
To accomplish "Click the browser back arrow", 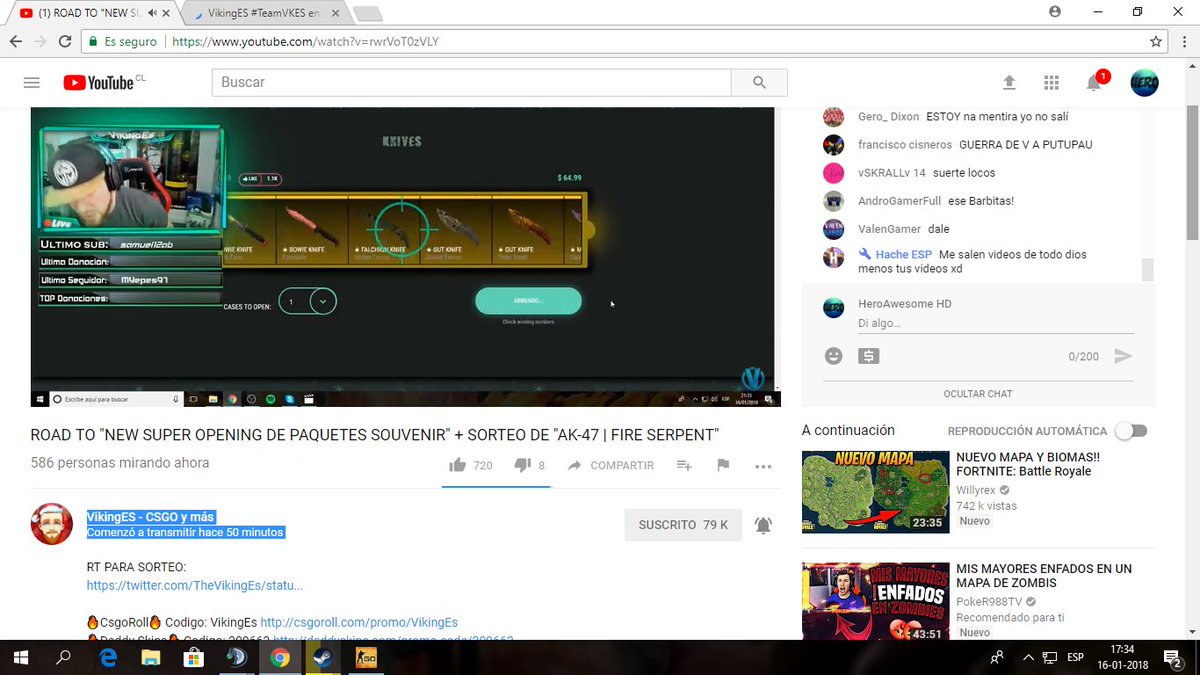I will click(16, 42).
